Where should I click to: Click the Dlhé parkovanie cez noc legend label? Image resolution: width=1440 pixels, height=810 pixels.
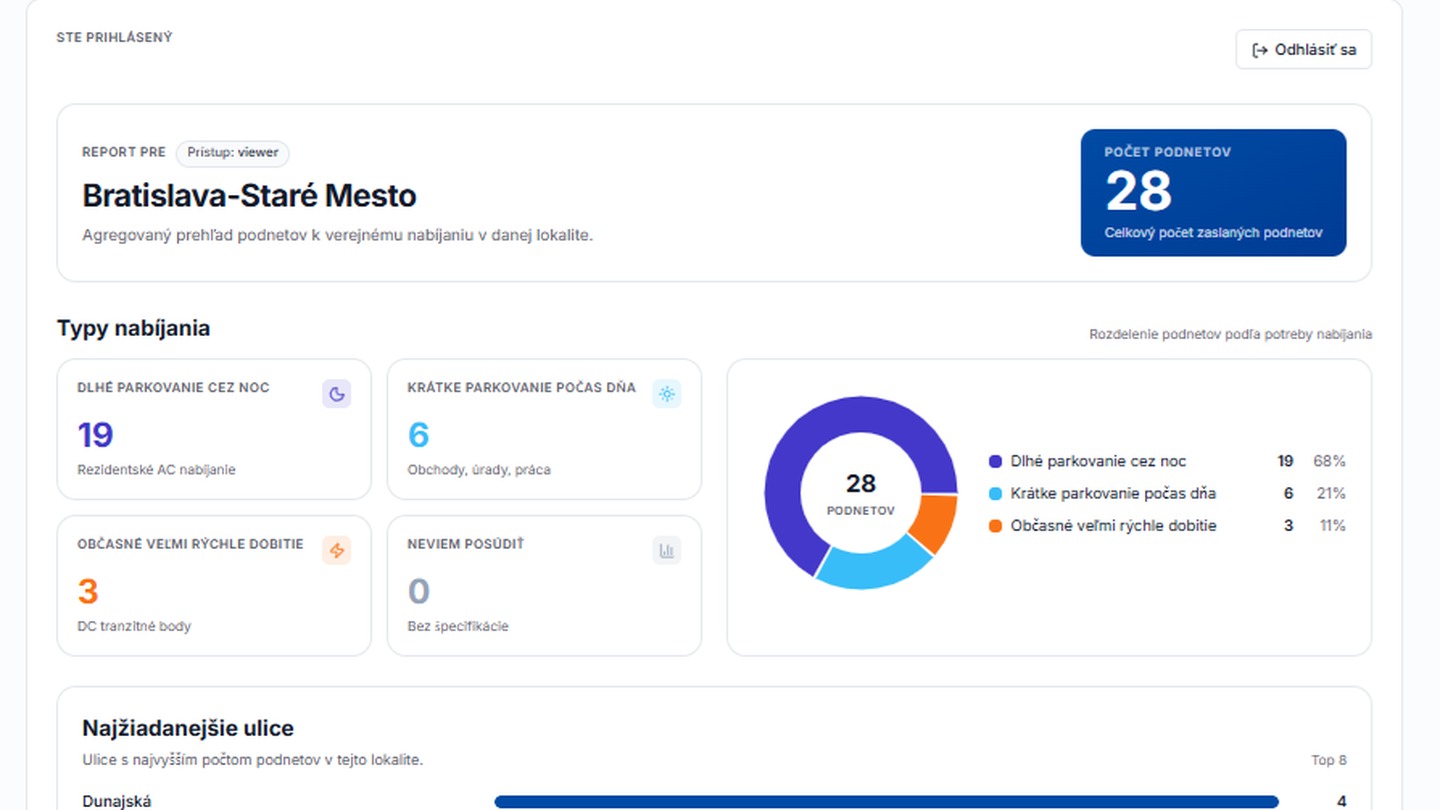point(1098,461)
